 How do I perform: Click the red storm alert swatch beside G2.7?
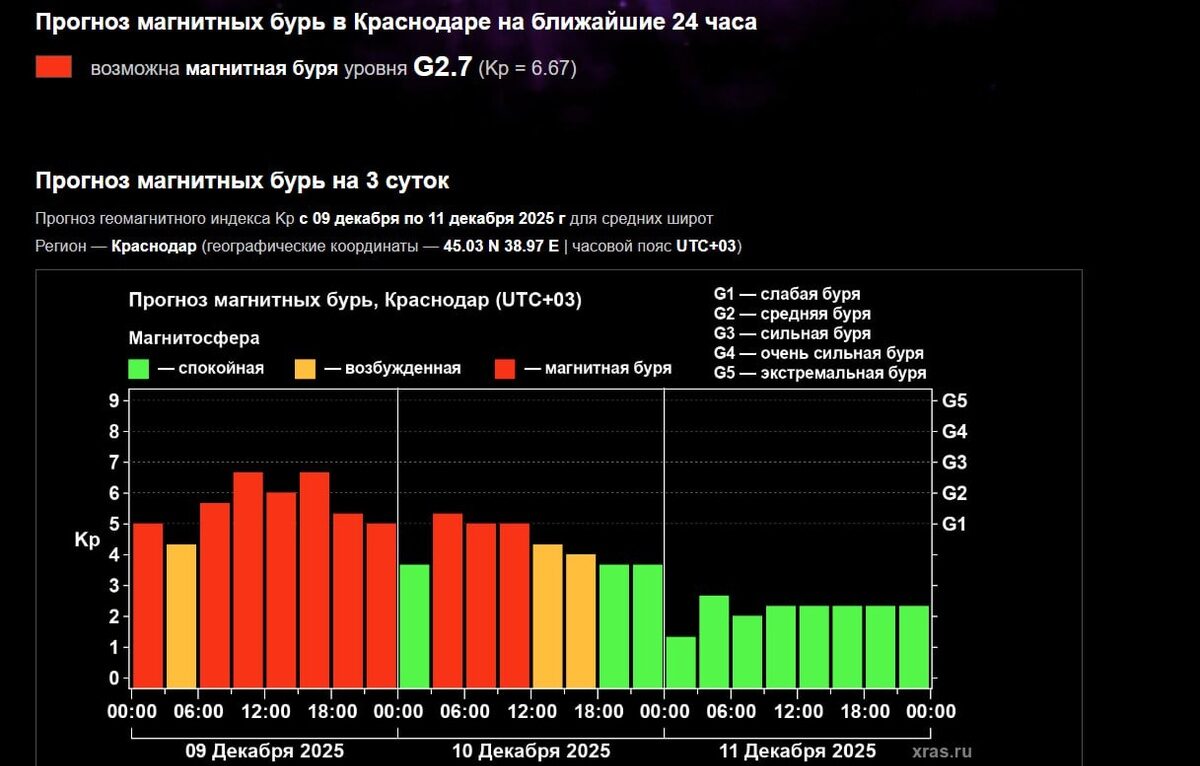point(54,67)
